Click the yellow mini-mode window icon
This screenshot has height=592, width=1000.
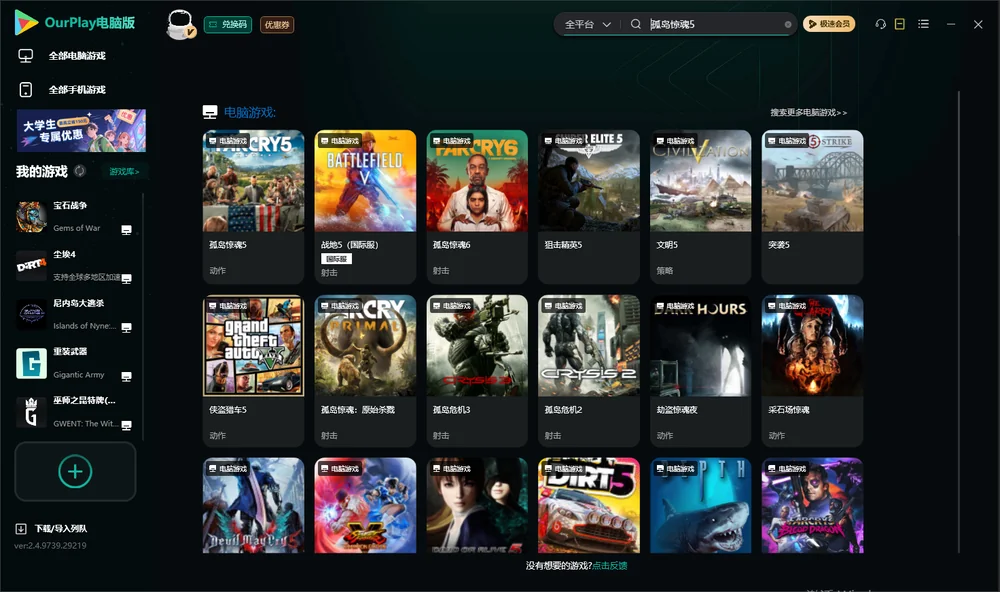pos(900,24)
